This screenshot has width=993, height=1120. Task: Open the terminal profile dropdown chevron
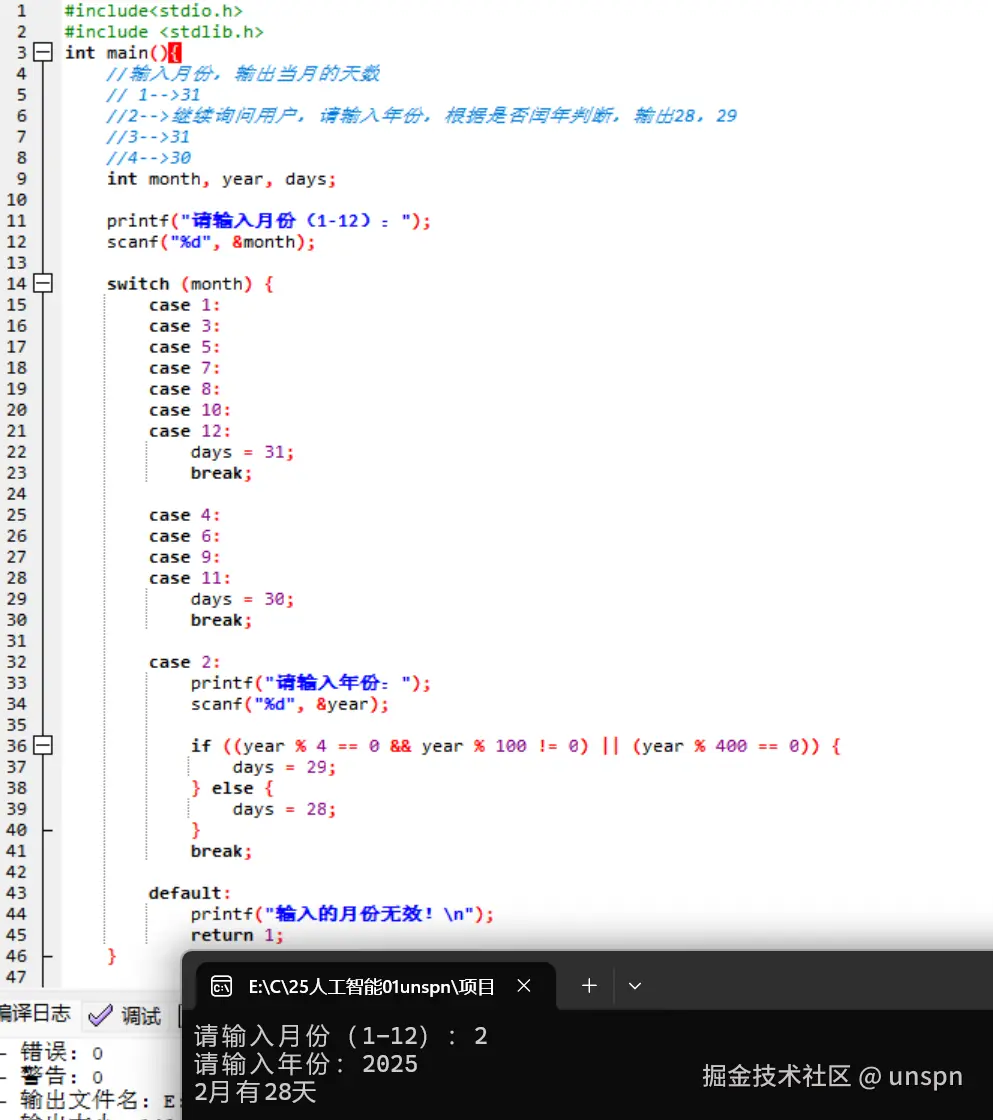point(634,986)
